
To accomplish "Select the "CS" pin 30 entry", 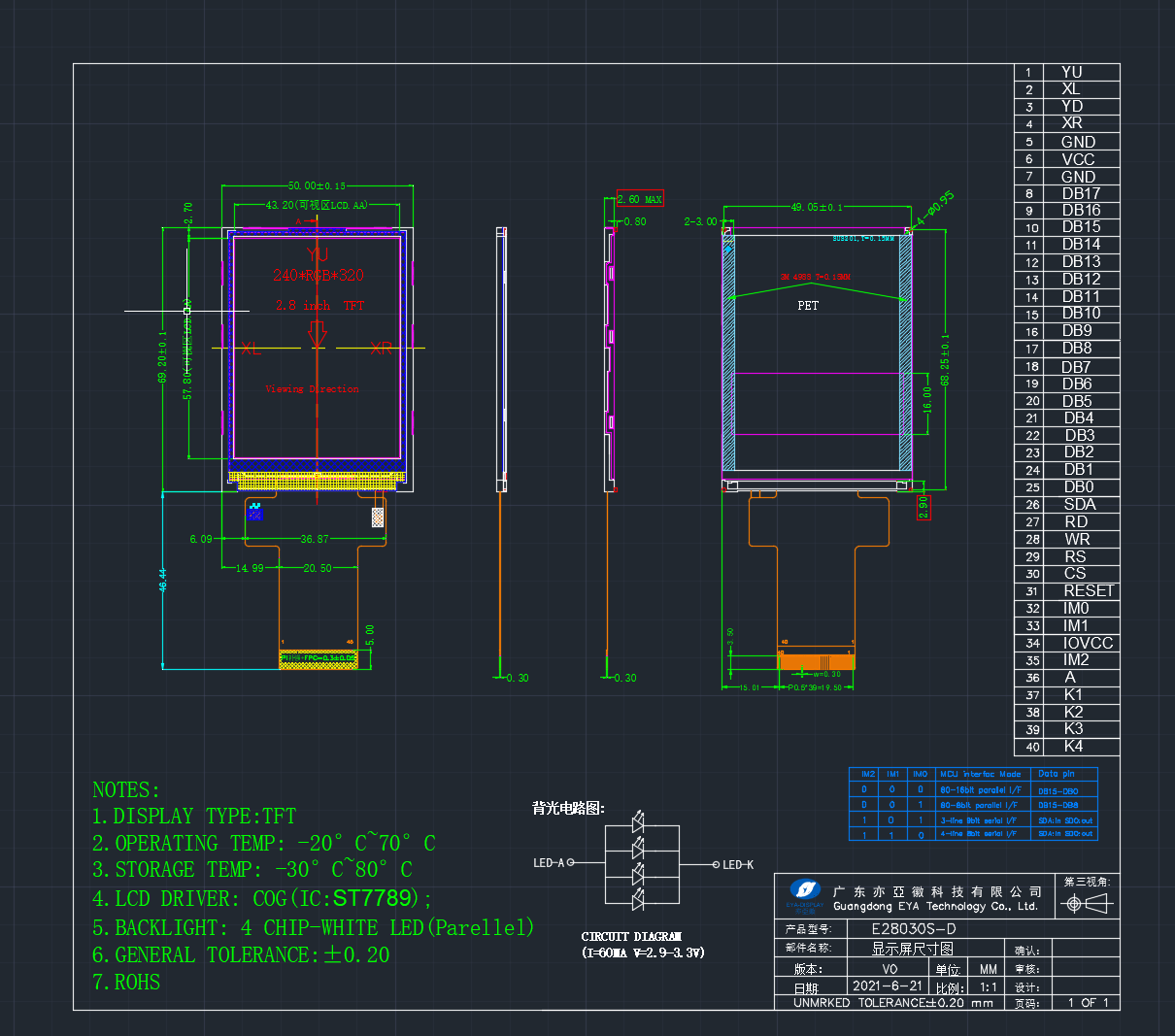I will coord(1075,573).
